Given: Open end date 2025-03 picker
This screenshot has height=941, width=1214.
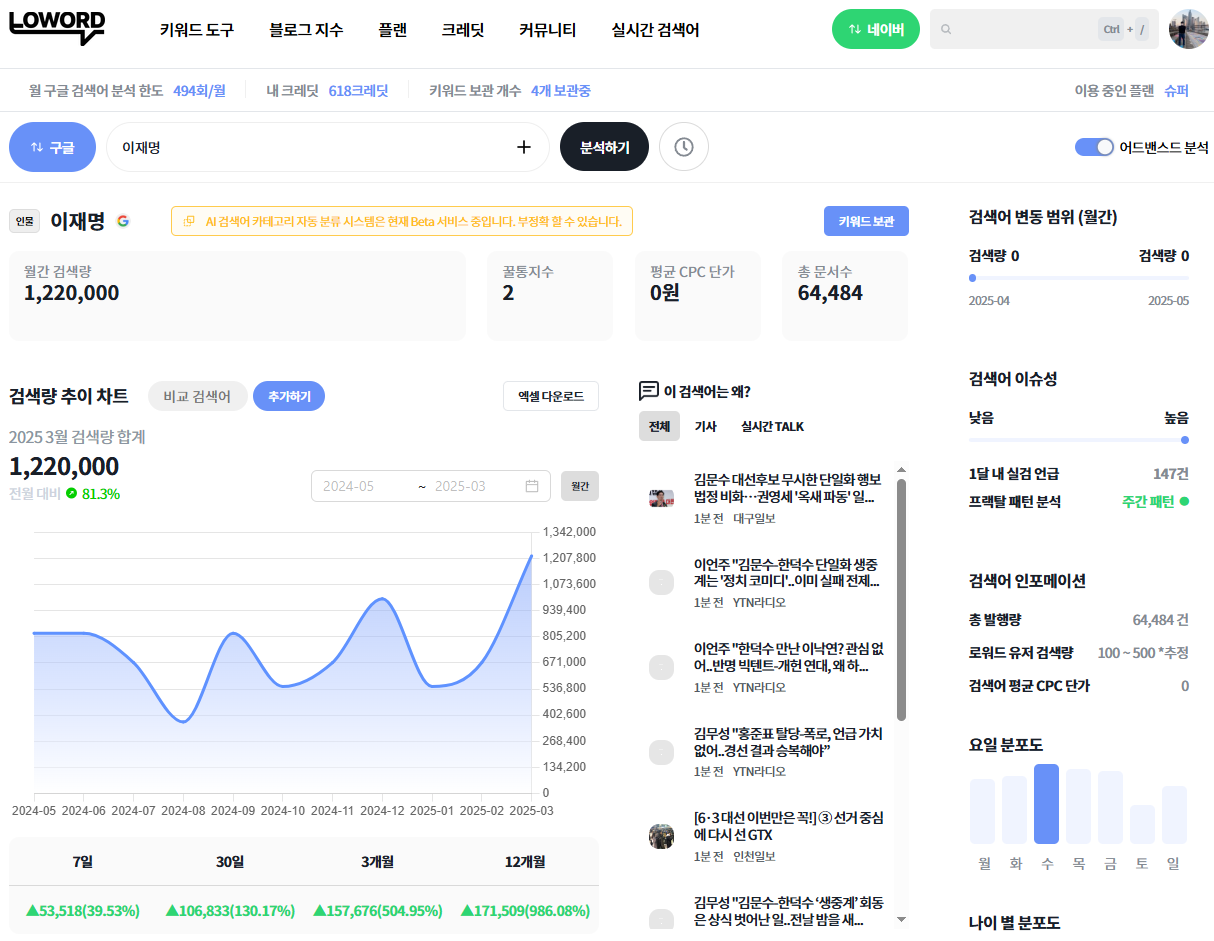Looking at the screenshot, I should tap(460, 486).
